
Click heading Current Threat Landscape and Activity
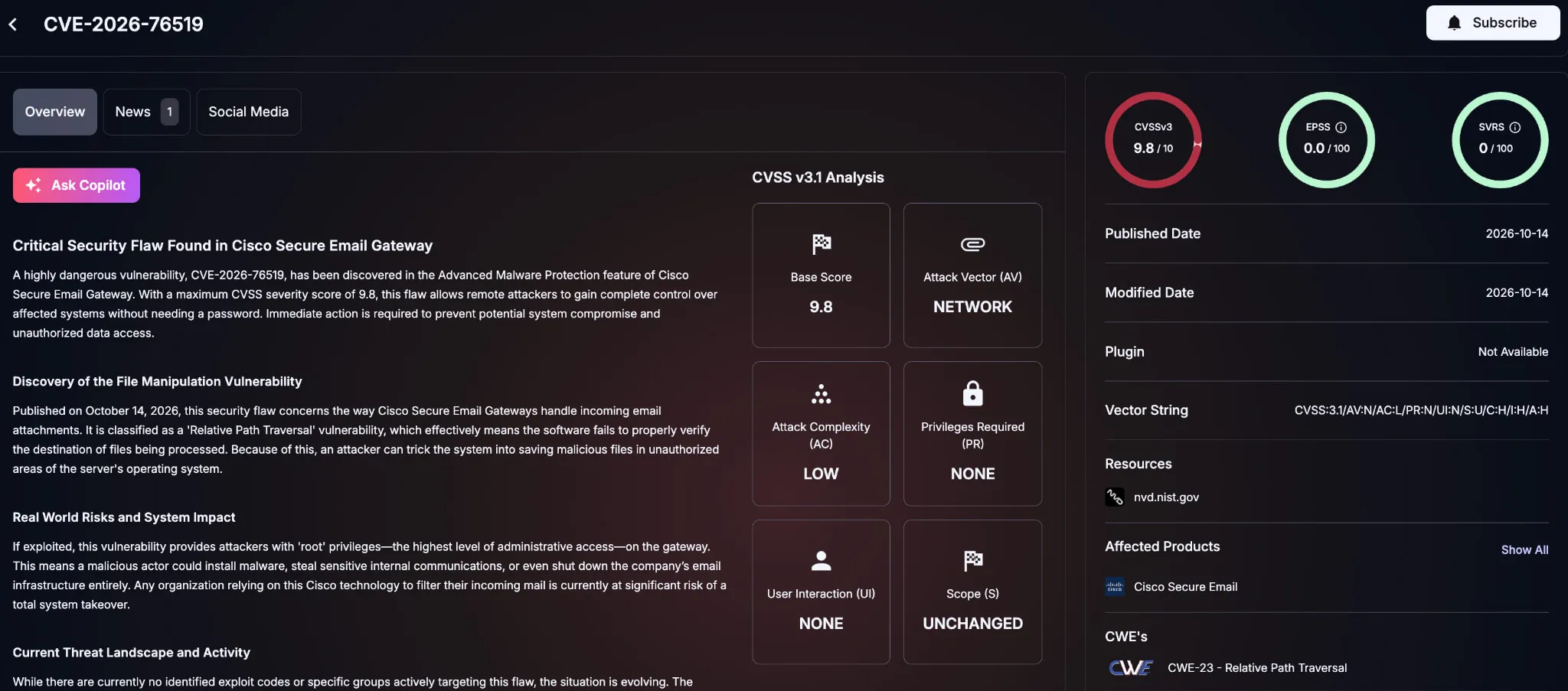point(131,653)
